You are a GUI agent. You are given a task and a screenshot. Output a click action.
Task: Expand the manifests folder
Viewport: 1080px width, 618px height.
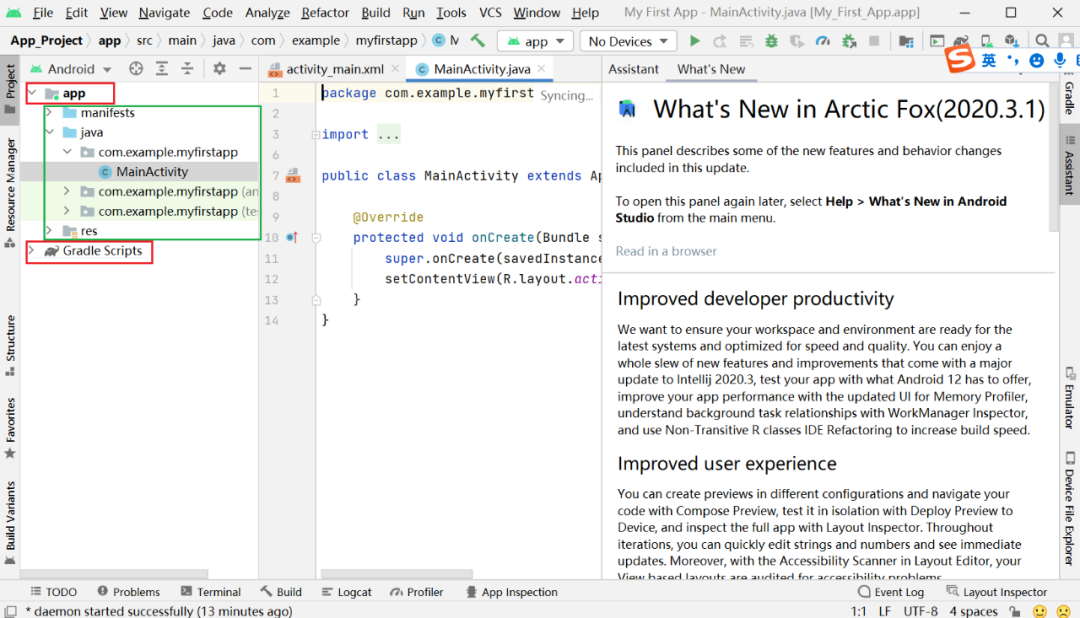pos(50,112)
